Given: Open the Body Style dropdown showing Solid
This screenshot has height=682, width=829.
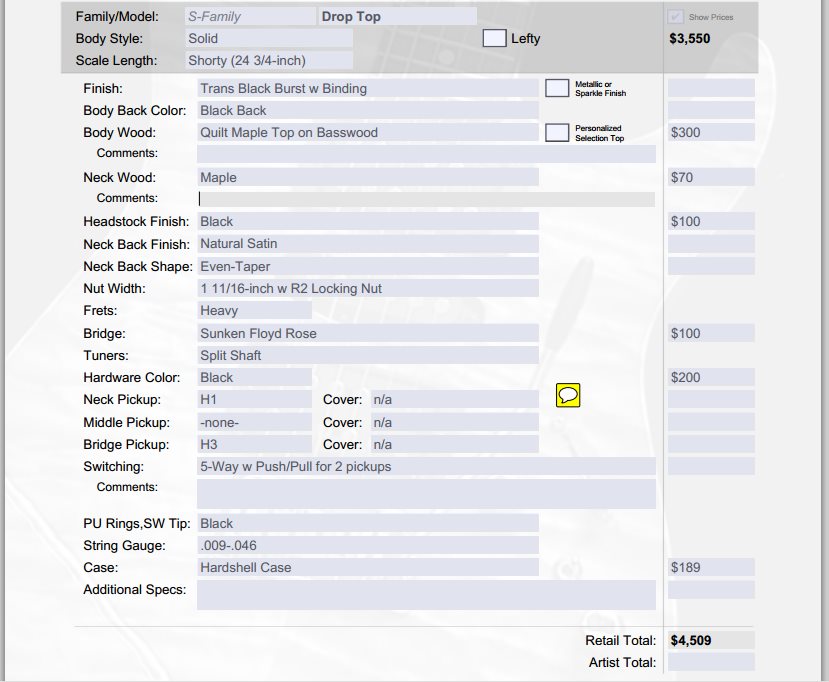Looking at the screenshot, I should 268,38.
